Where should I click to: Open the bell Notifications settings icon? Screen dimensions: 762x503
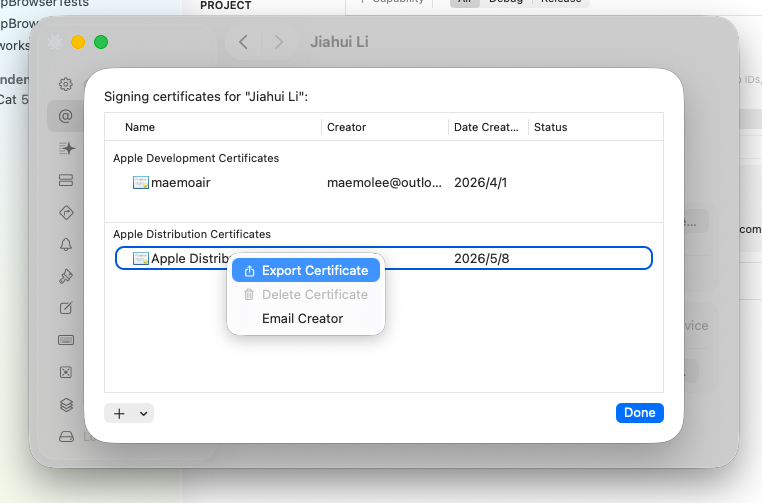coord(66,244)
